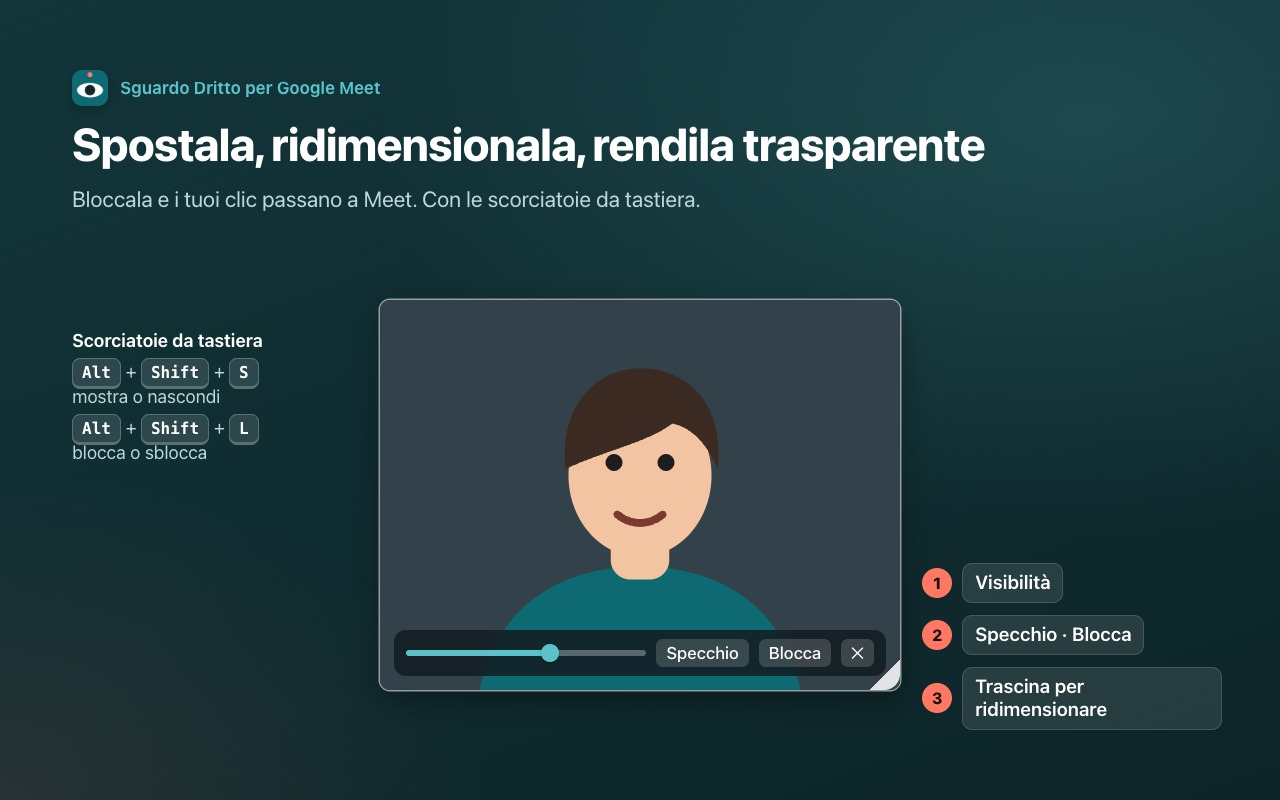Click the 'mostra o nascondi' text
The image size is (1280, 800).
(146, 397)
